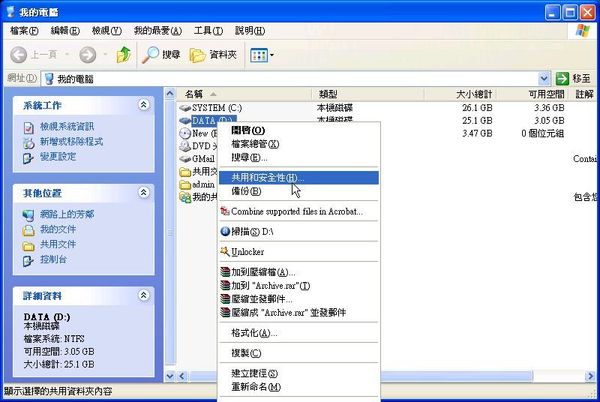Click the 新增或移除程式 icon

tap(28, 143)
